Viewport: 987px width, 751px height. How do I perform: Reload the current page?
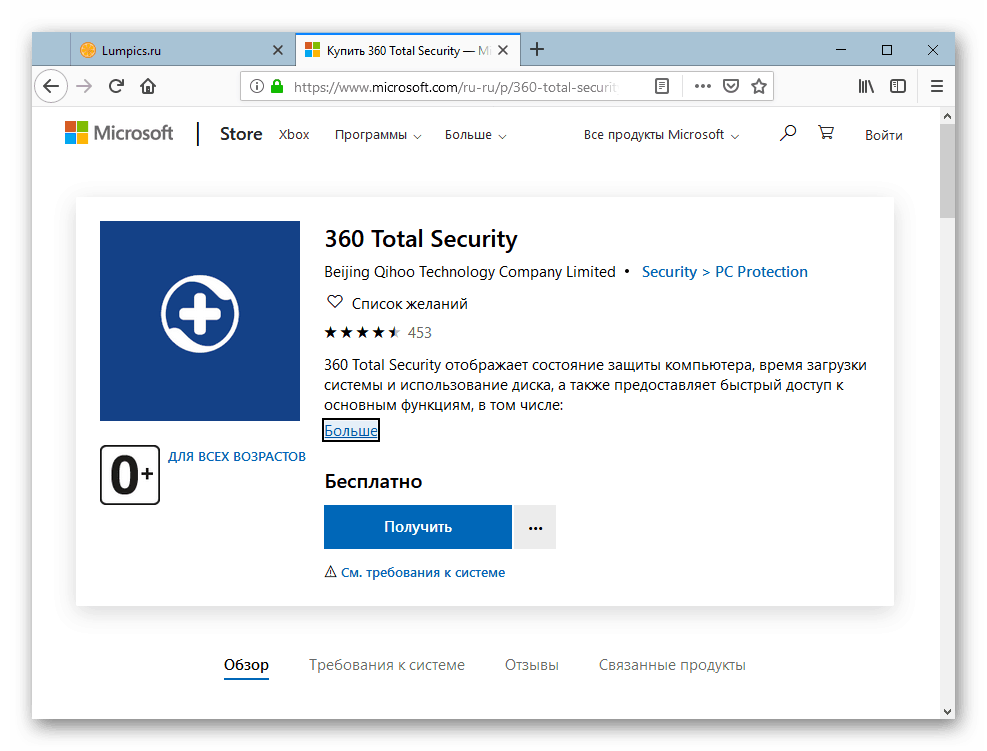pos(116,86)
